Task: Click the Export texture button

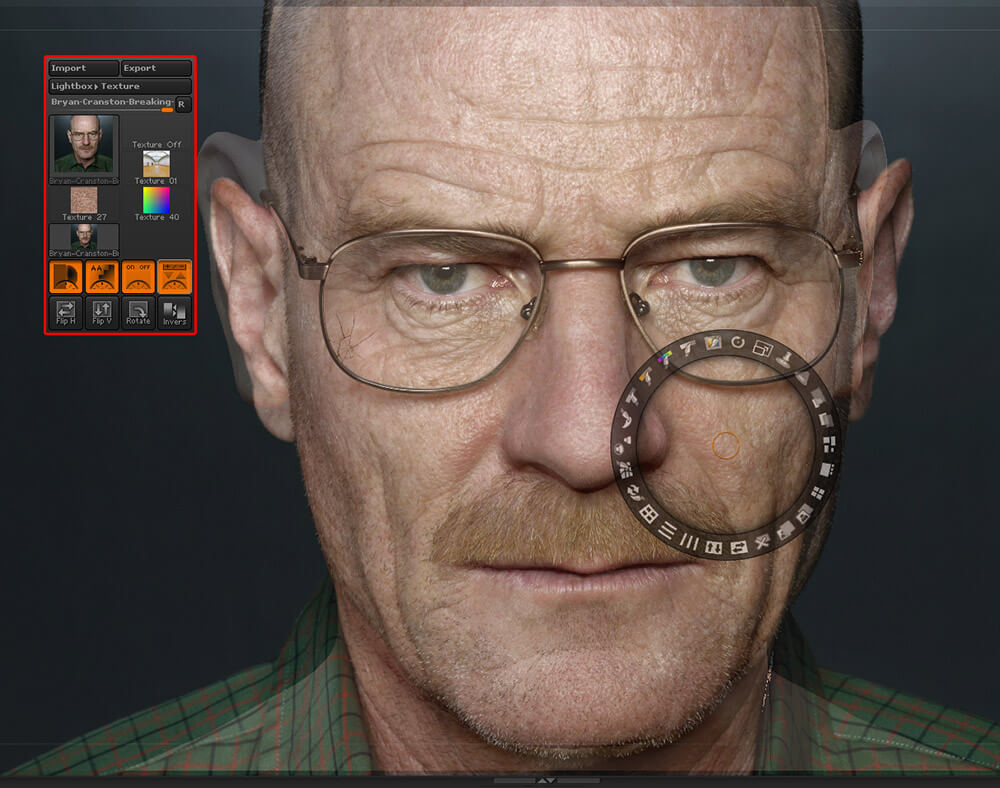Action: [156, 68]
